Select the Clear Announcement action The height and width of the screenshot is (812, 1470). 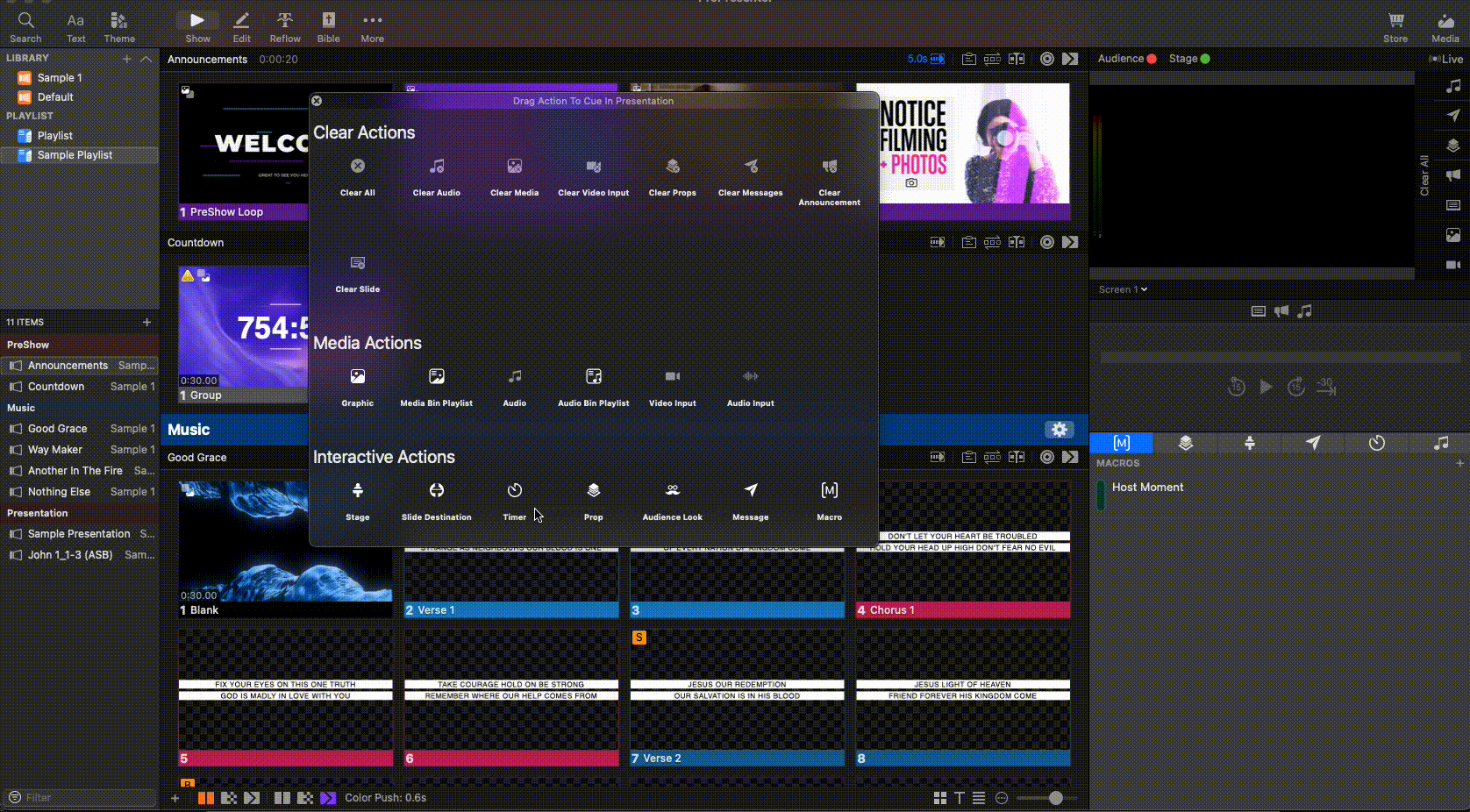click(830, 166)
